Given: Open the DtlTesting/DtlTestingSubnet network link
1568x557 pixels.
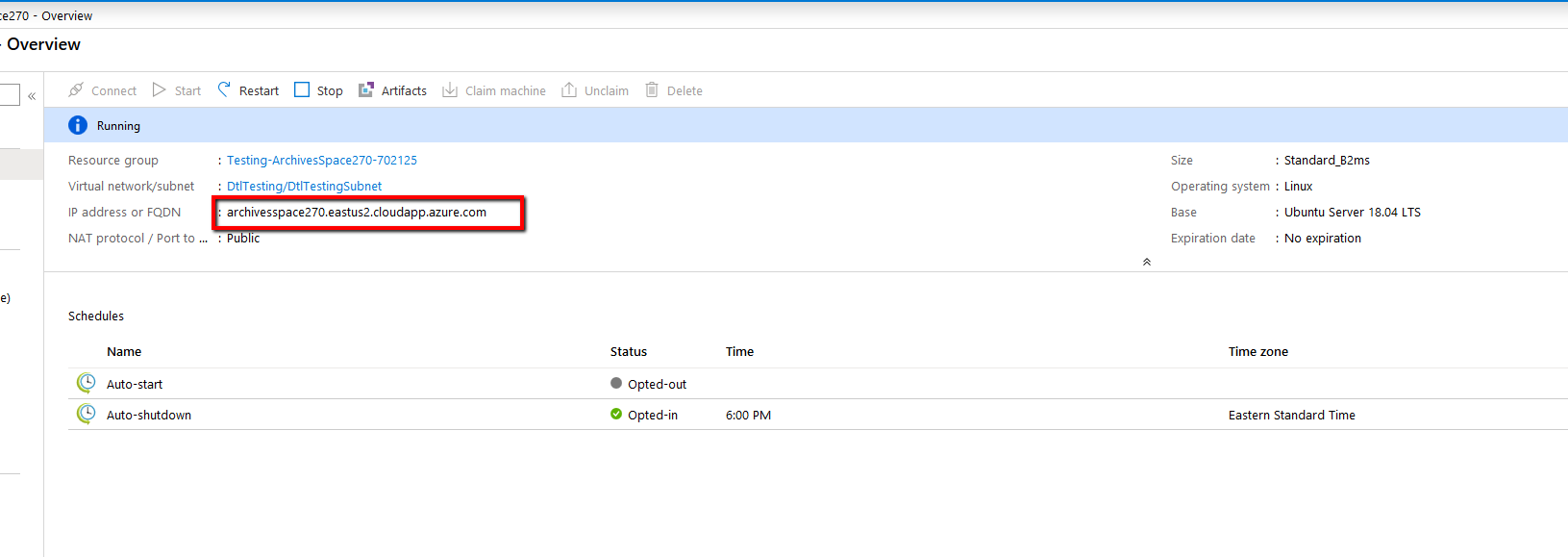Looking at the screenshot, I should pyautogui.click(x=304, y=187).
